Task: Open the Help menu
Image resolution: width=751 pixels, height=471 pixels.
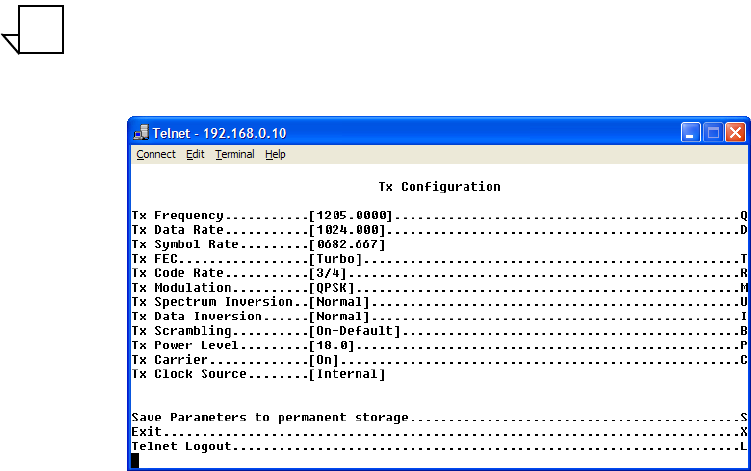Action: point(275,154)
